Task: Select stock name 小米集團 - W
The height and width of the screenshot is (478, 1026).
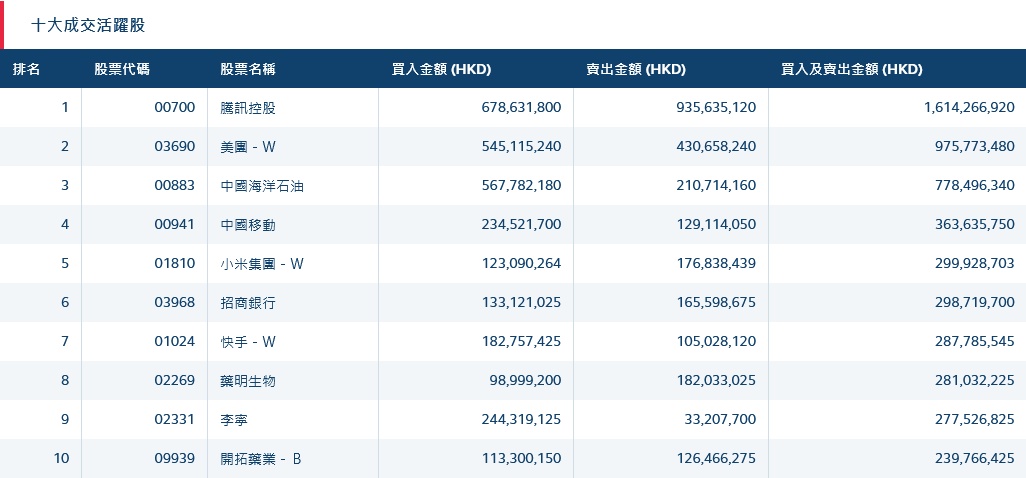Action: click(x=262, y=264)
